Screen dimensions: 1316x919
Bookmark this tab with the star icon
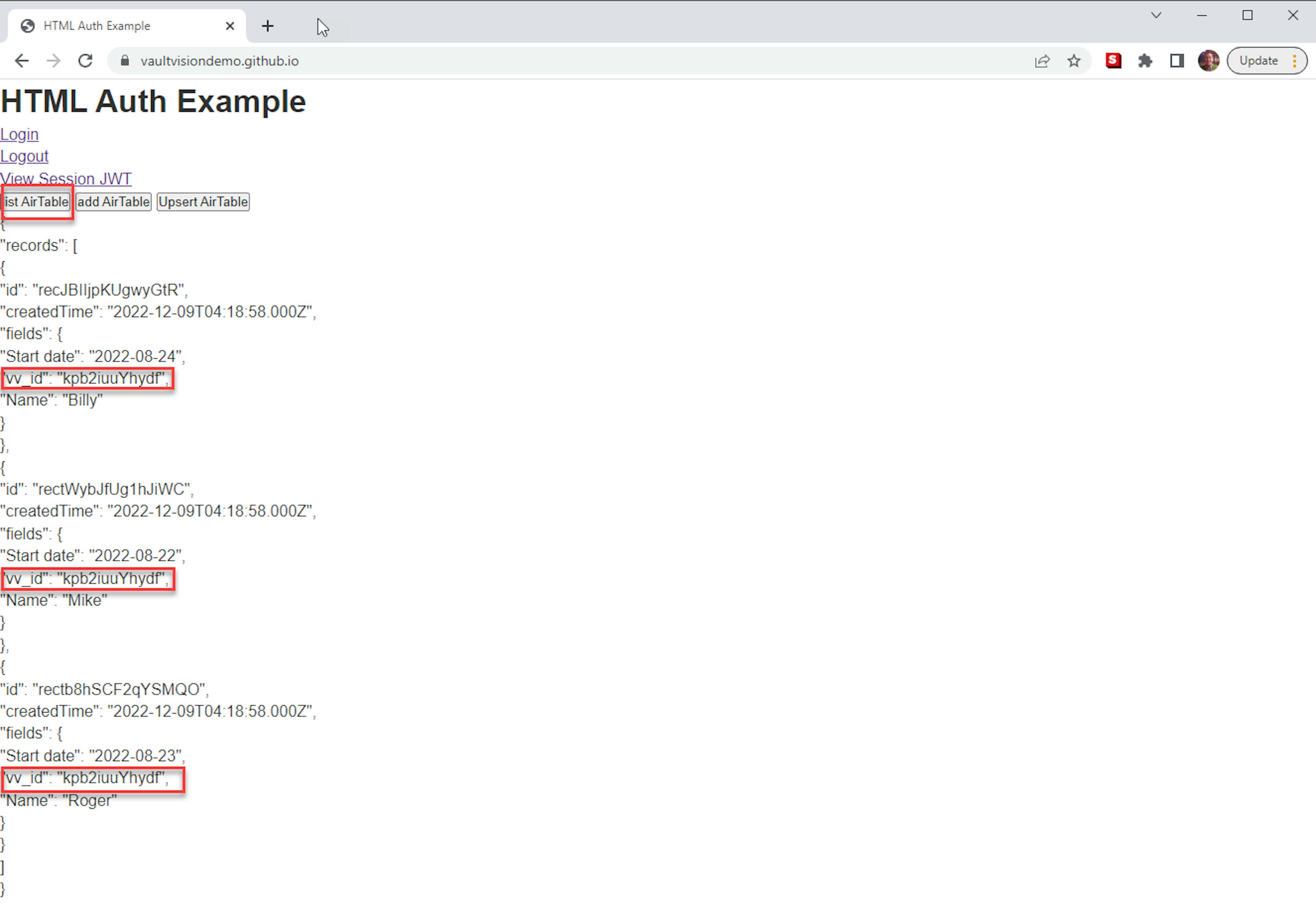[1074, 61]
